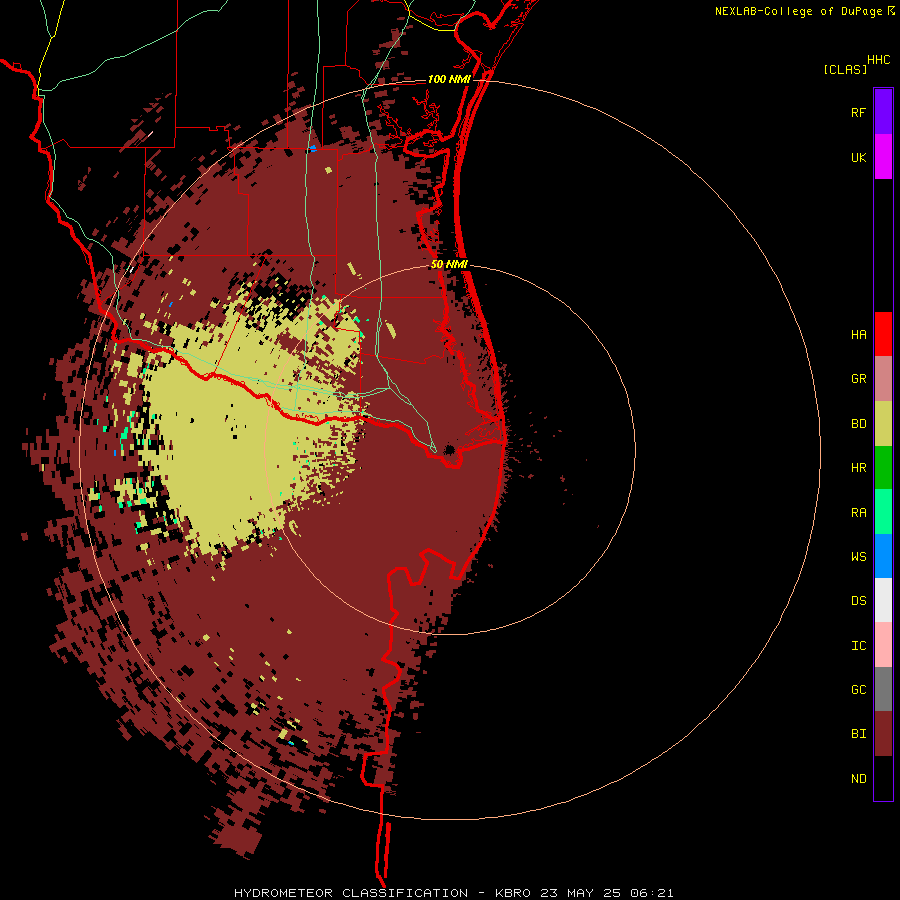Click the [CLAS] units label
Viewport: 900px width, 900px height.
(x=845, y=69)
